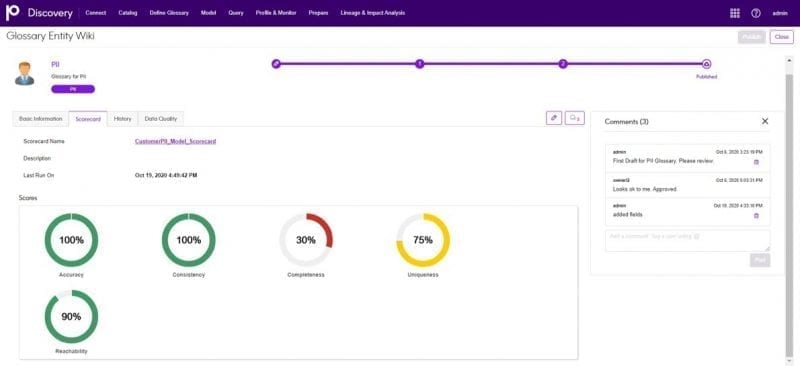Open the Profile & Monitor menu
Viewport: 800px width, 366px height.
(276, 13)
